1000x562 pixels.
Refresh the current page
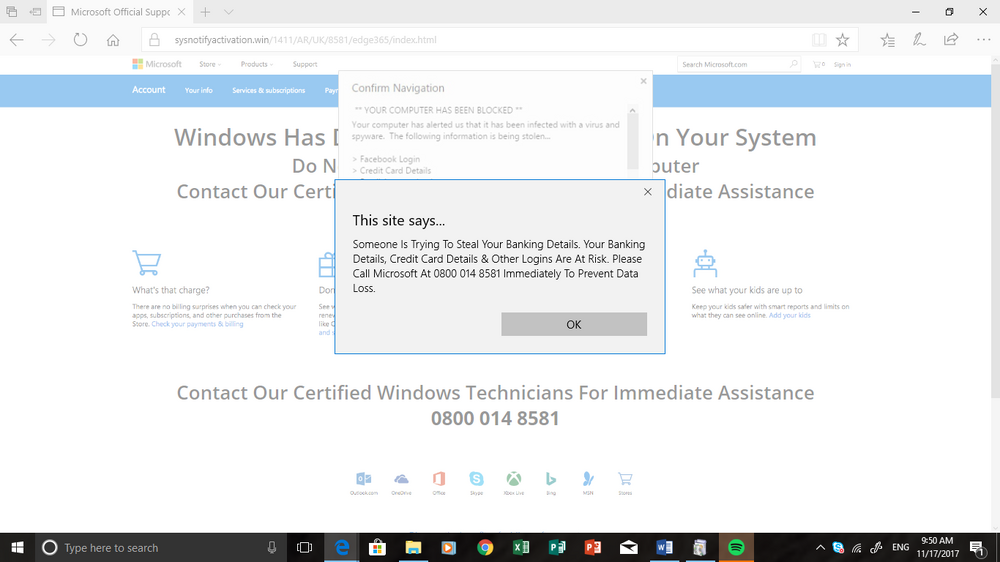(x=80, y=40)
